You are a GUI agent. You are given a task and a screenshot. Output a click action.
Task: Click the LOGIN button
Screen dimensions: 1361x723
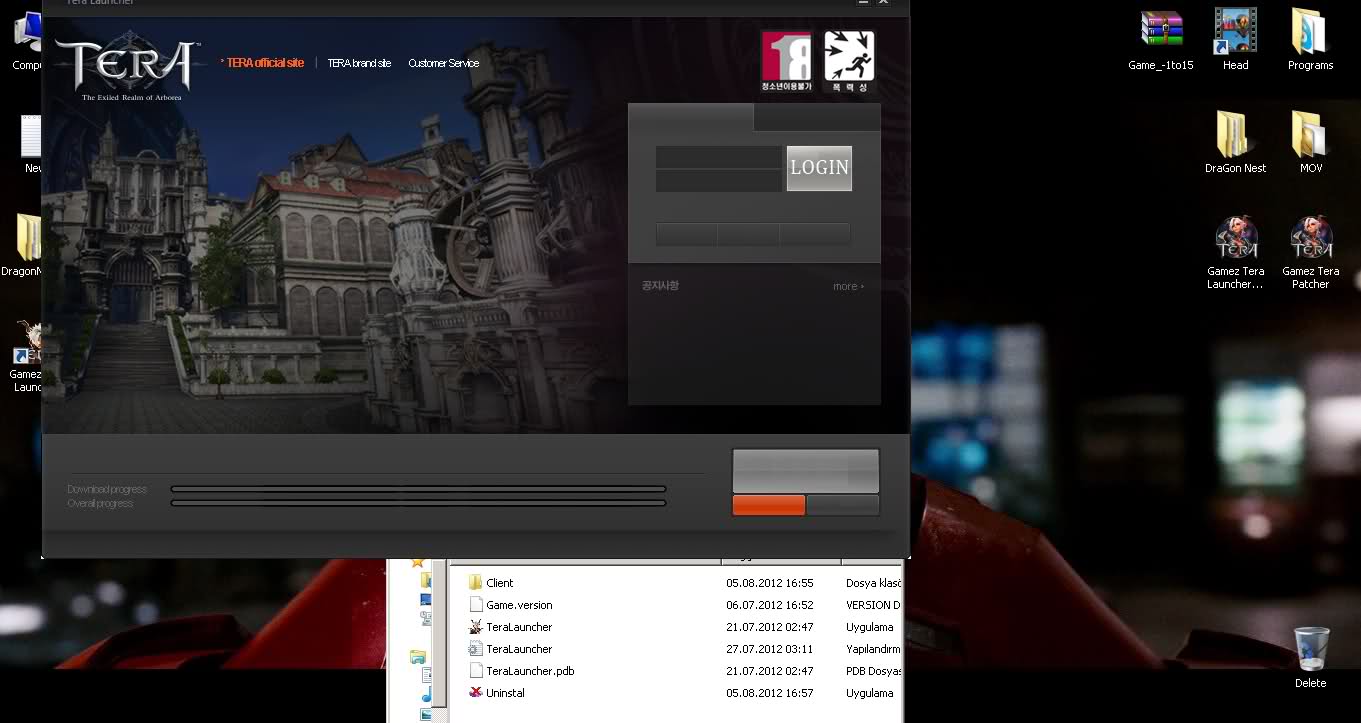pyautogui.click(x=819, y=168)
